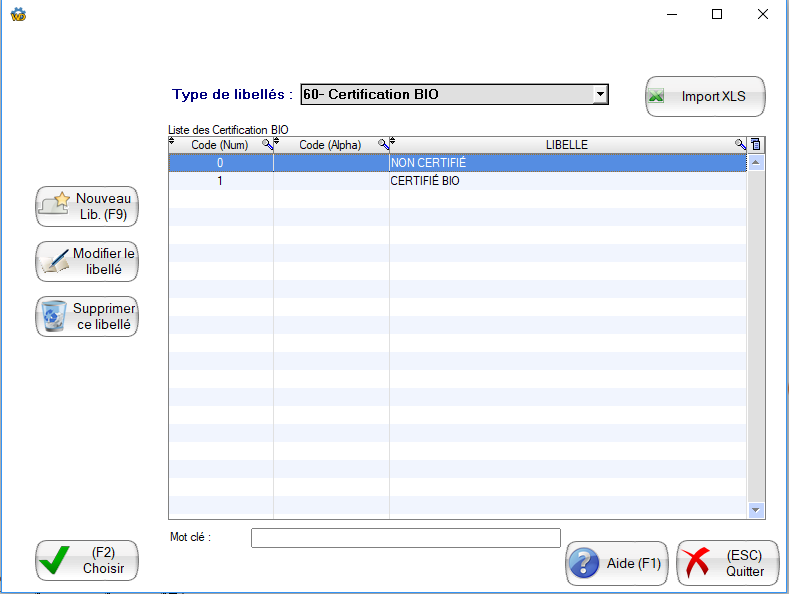Confirm selection with Choisir (F2)
Image resolution: width=789 pixels, height=594 pixels.
tap(87, 561)
